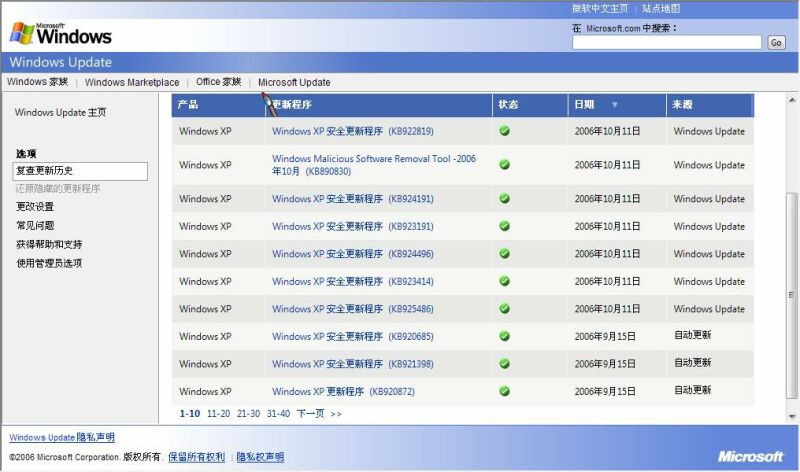Screen dimensions: 800x472
Task: Click 还原隐藏的更新程序 in sidebar
Action: tap(58, 188)
